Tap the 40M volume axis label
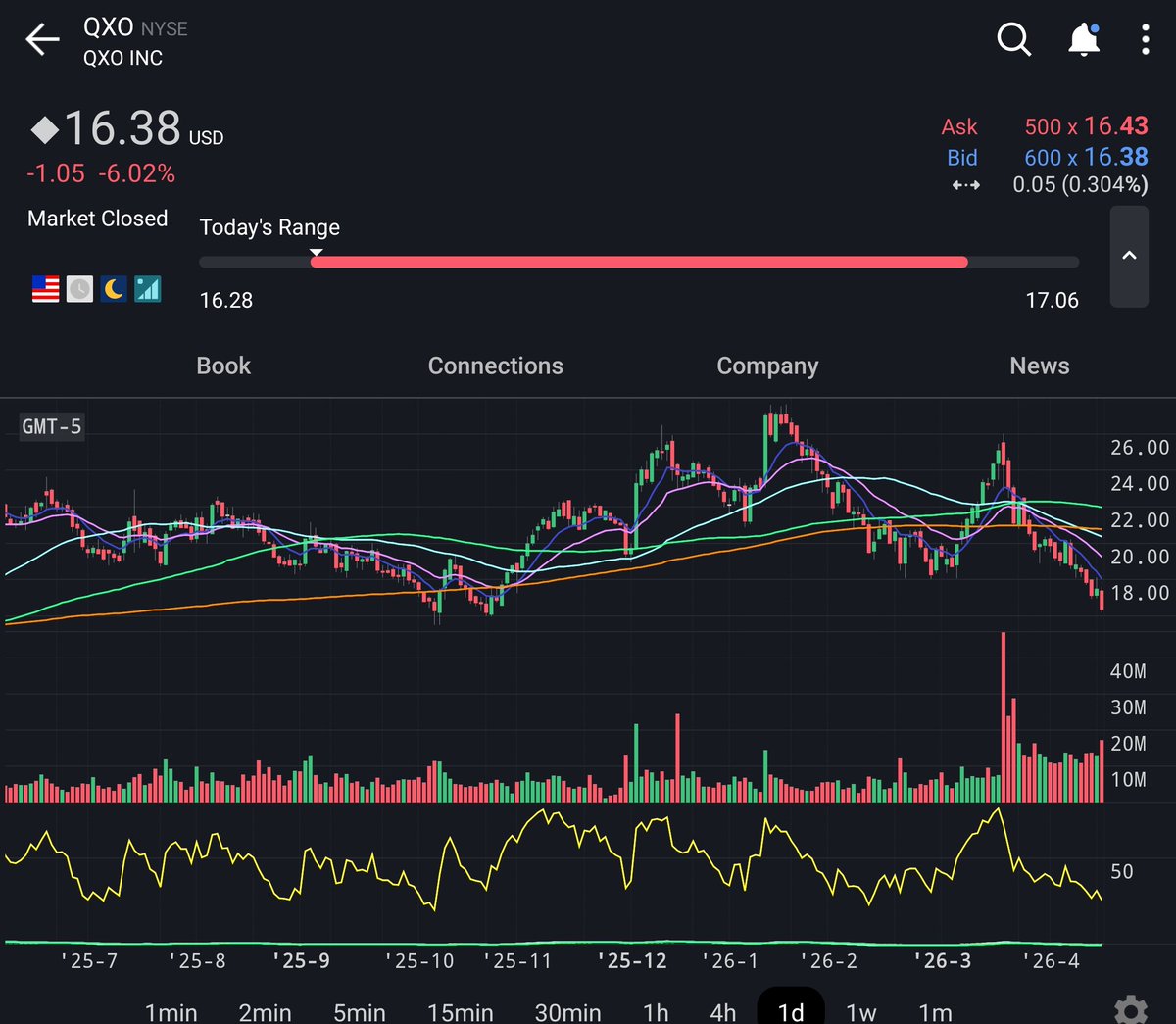 [1128, 671]
